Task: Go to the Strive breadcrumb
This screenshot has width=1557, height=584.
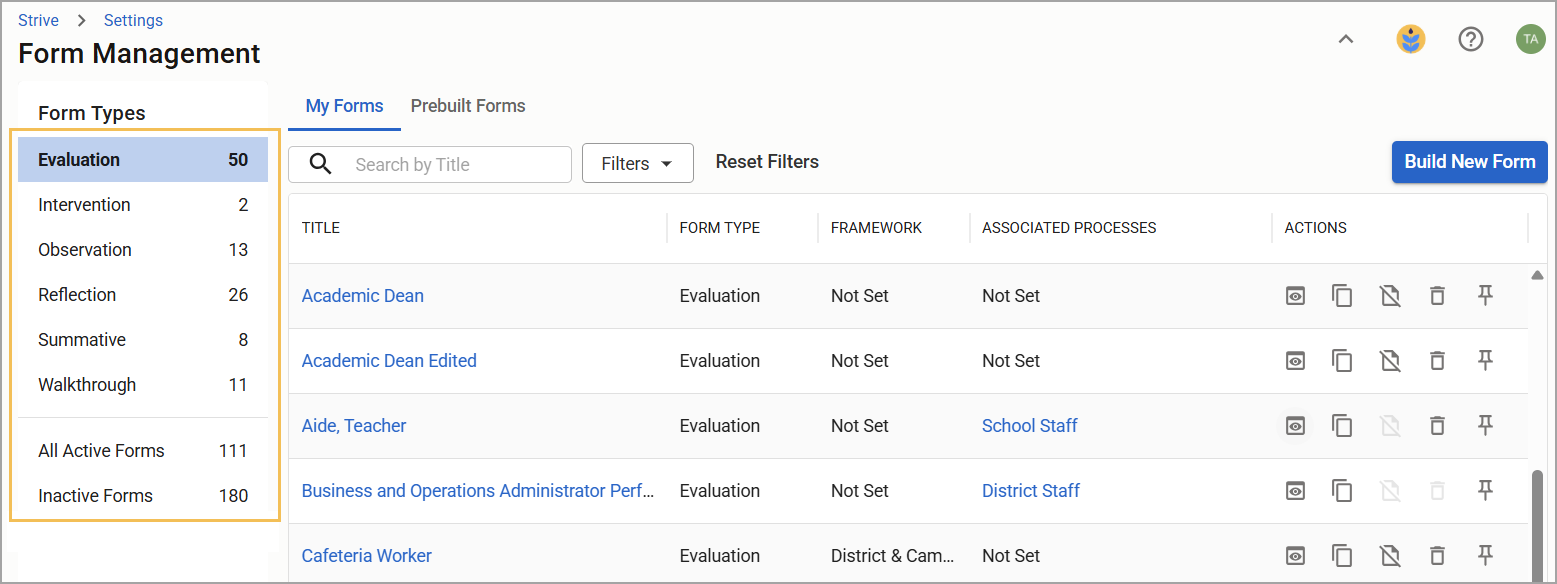Action: [x=38, y=20]
